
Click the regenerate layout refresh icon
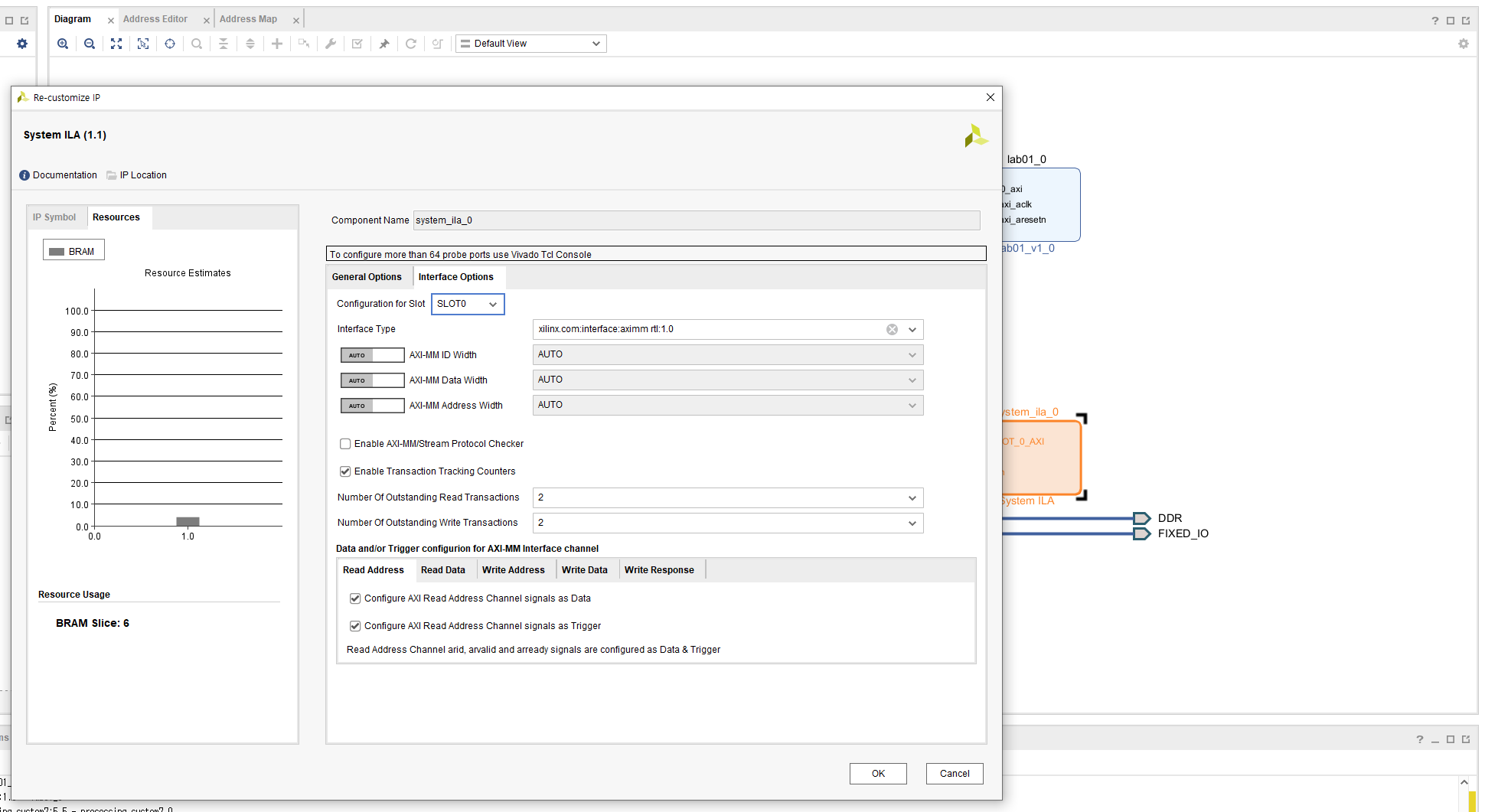pyautogui.click(x=411, y=44)
